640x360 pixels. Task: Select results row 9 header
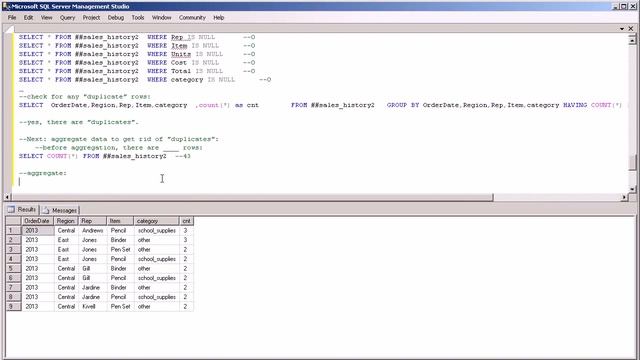pos(13,307)
